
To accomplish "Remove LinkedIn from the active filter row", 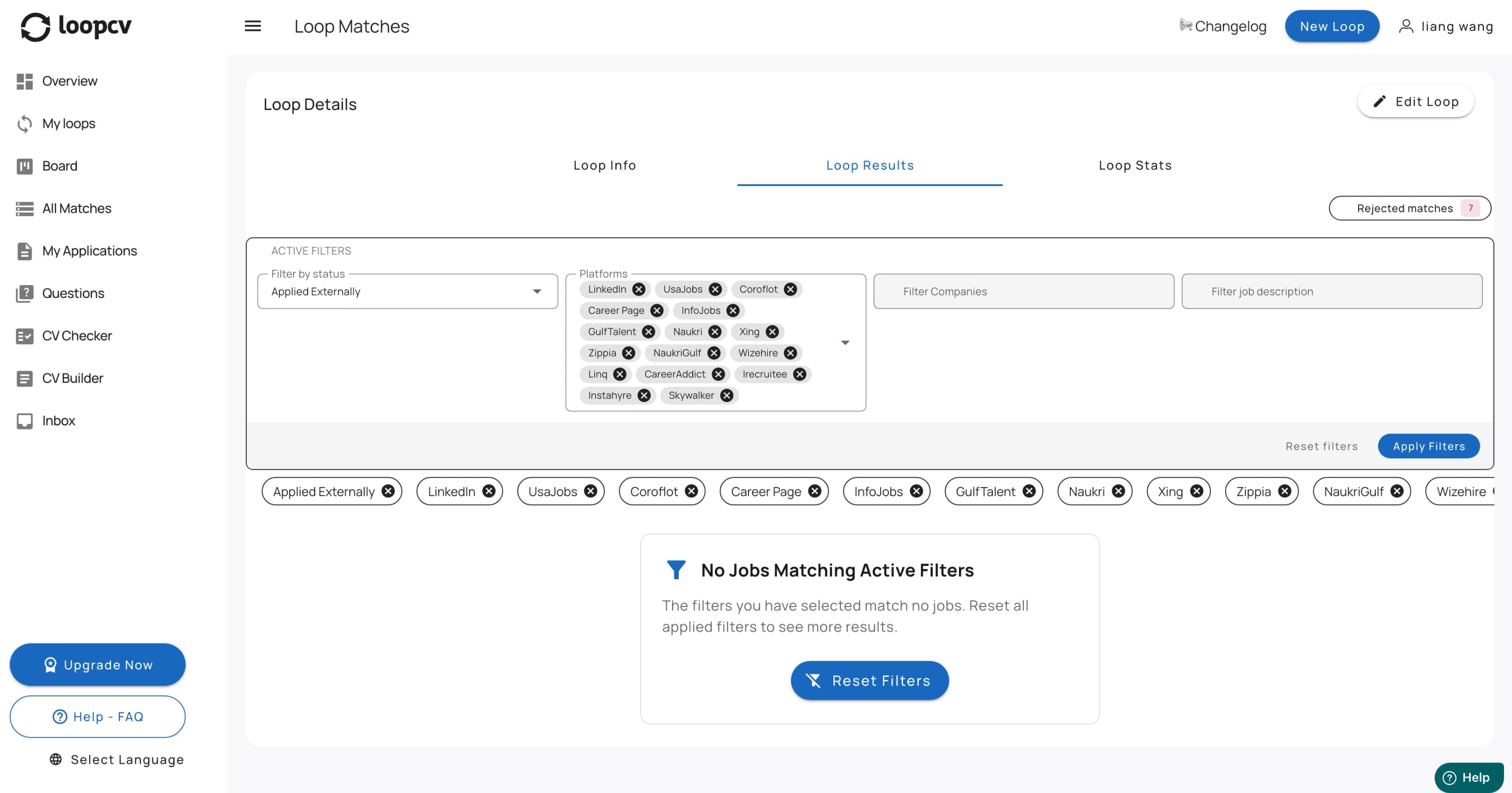I will click(x=489, y=491).
